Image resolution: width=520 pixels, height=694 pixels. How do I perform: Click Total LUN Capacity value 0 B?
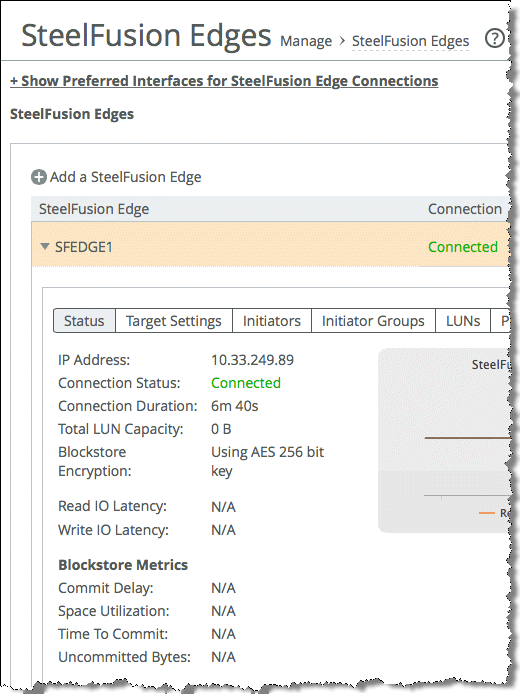221,429
